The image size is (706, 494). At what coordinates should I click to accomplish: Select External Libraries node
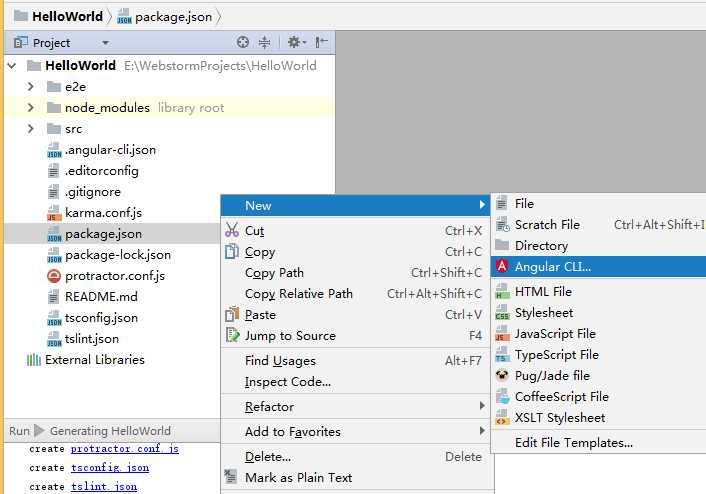[95, 360]
